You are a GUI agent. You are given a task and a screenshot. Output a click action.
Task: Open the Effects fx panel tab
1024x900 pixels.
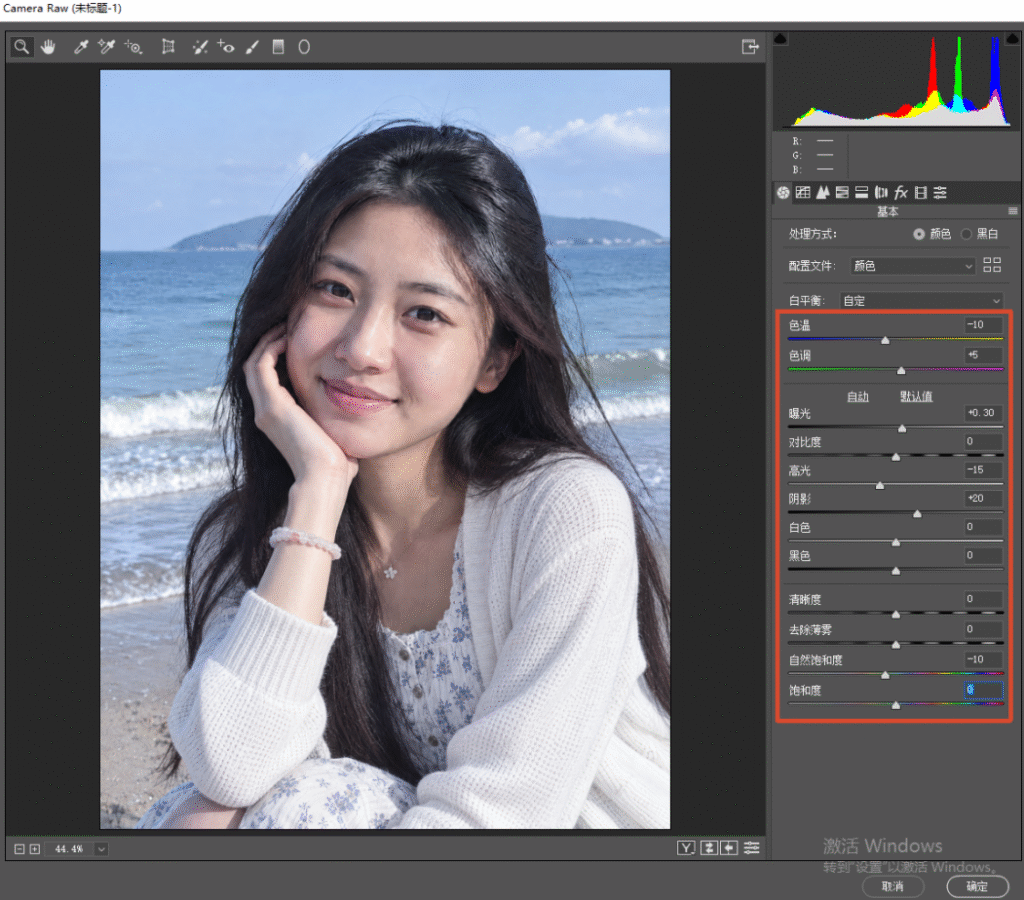[901, 192]
